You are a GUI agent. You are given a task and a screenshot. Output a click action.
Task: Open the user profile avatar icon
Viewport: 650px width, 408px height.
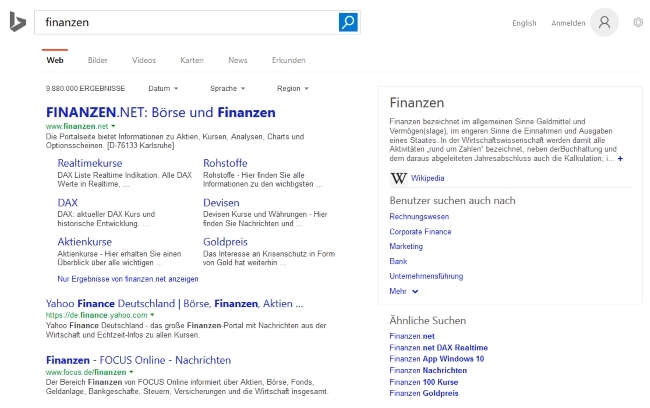[604, 22]
